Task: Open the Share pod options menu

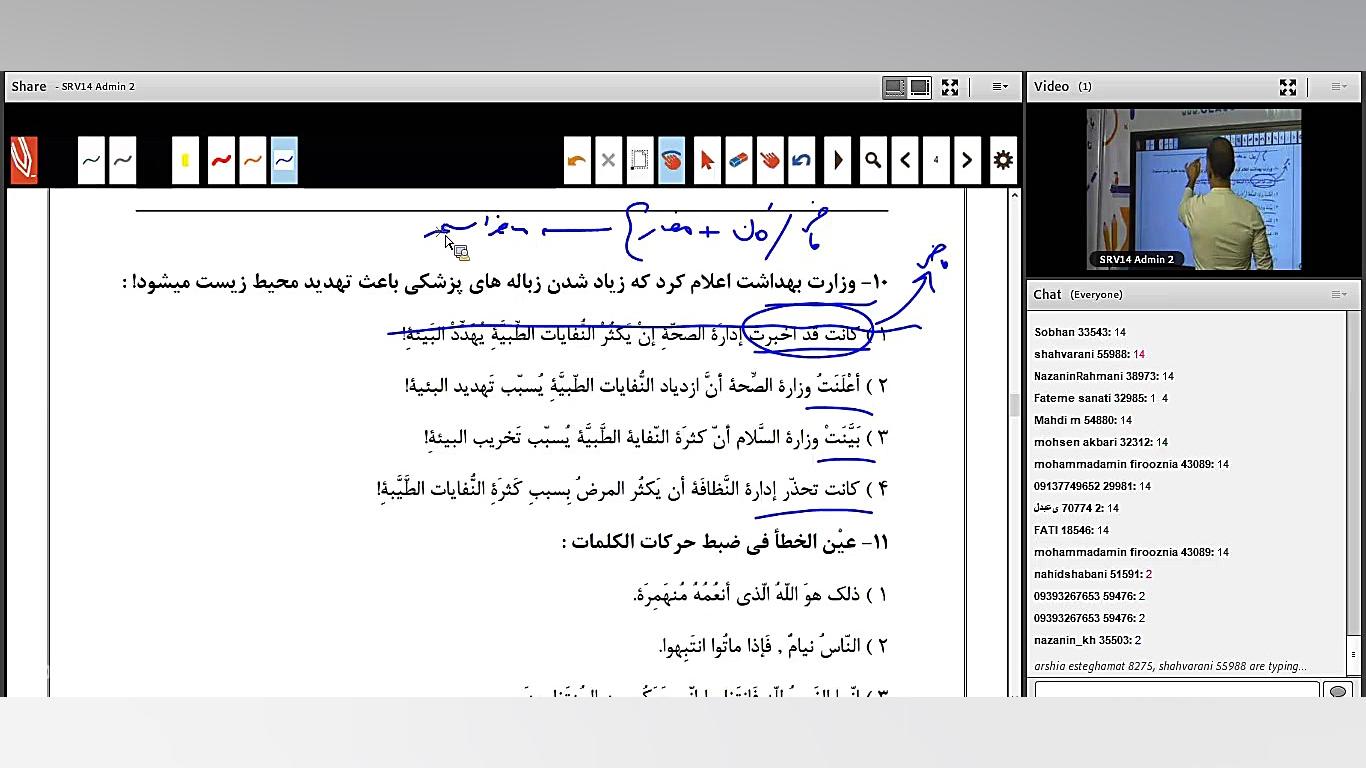Action: 999,87
